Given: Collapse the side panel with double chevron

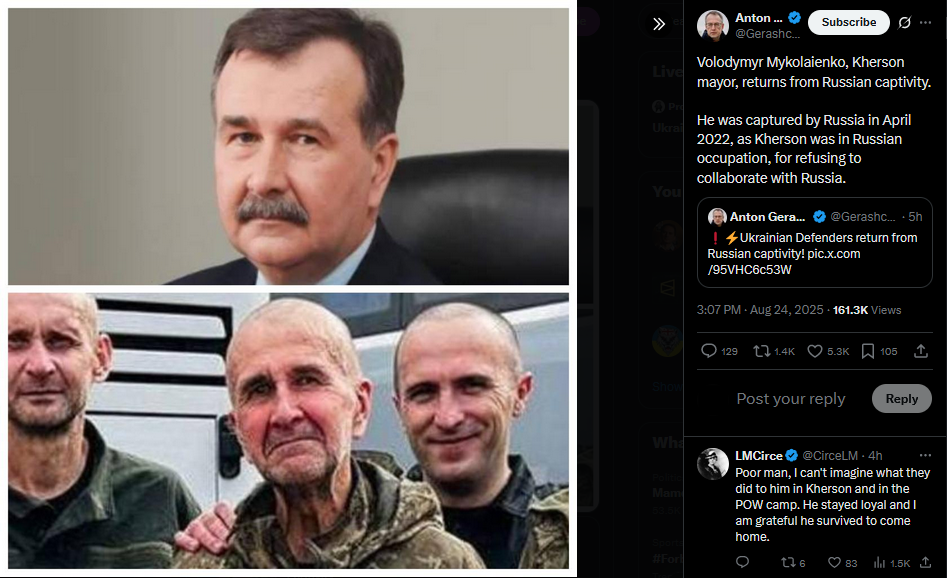Looking at the screenshot, I should click(659, 24).
